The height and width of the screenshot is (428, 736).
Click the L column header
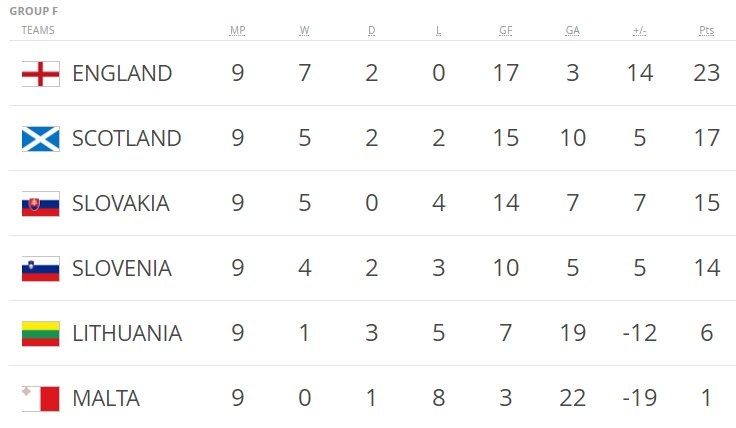click(438, 30)
